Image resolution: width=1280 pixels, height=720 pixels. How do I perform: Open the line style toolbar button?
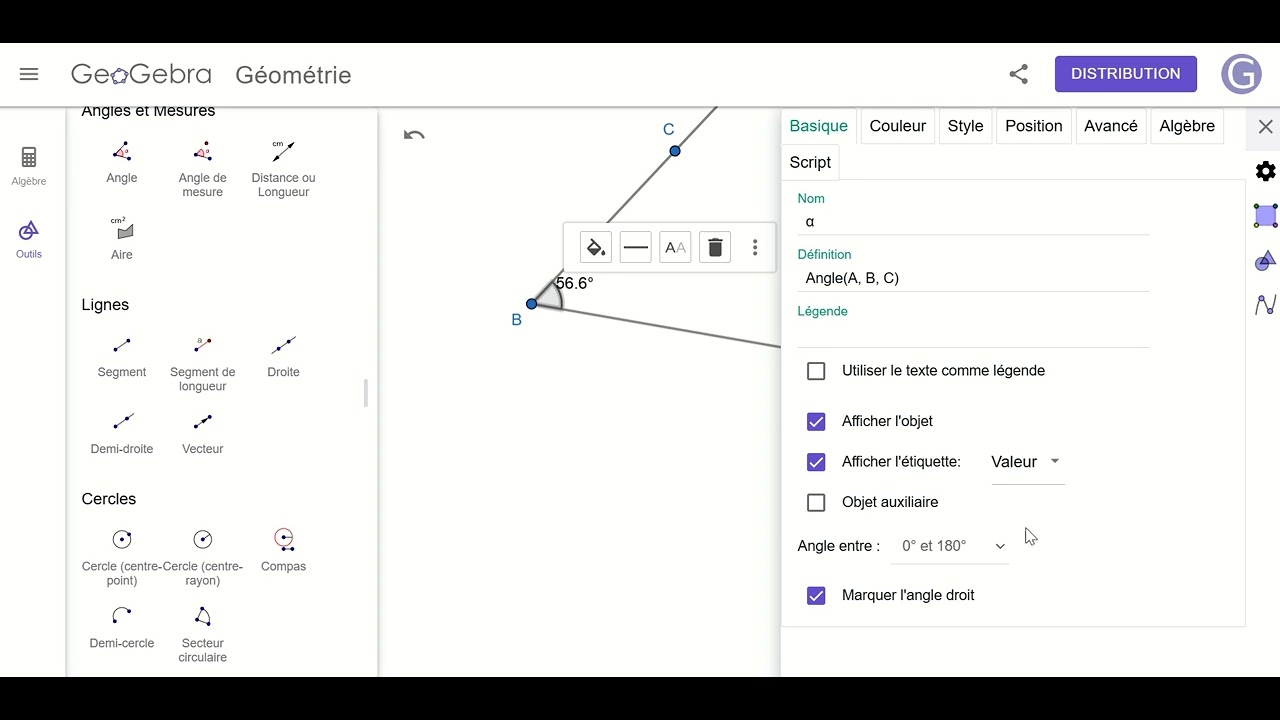click(635, 247)
